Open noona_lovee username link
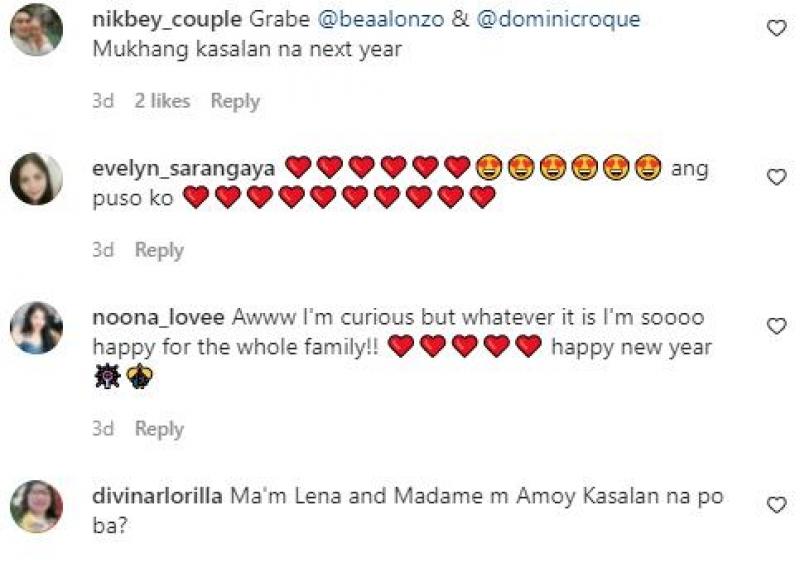800x563 pixels. [x=158, y=317]
